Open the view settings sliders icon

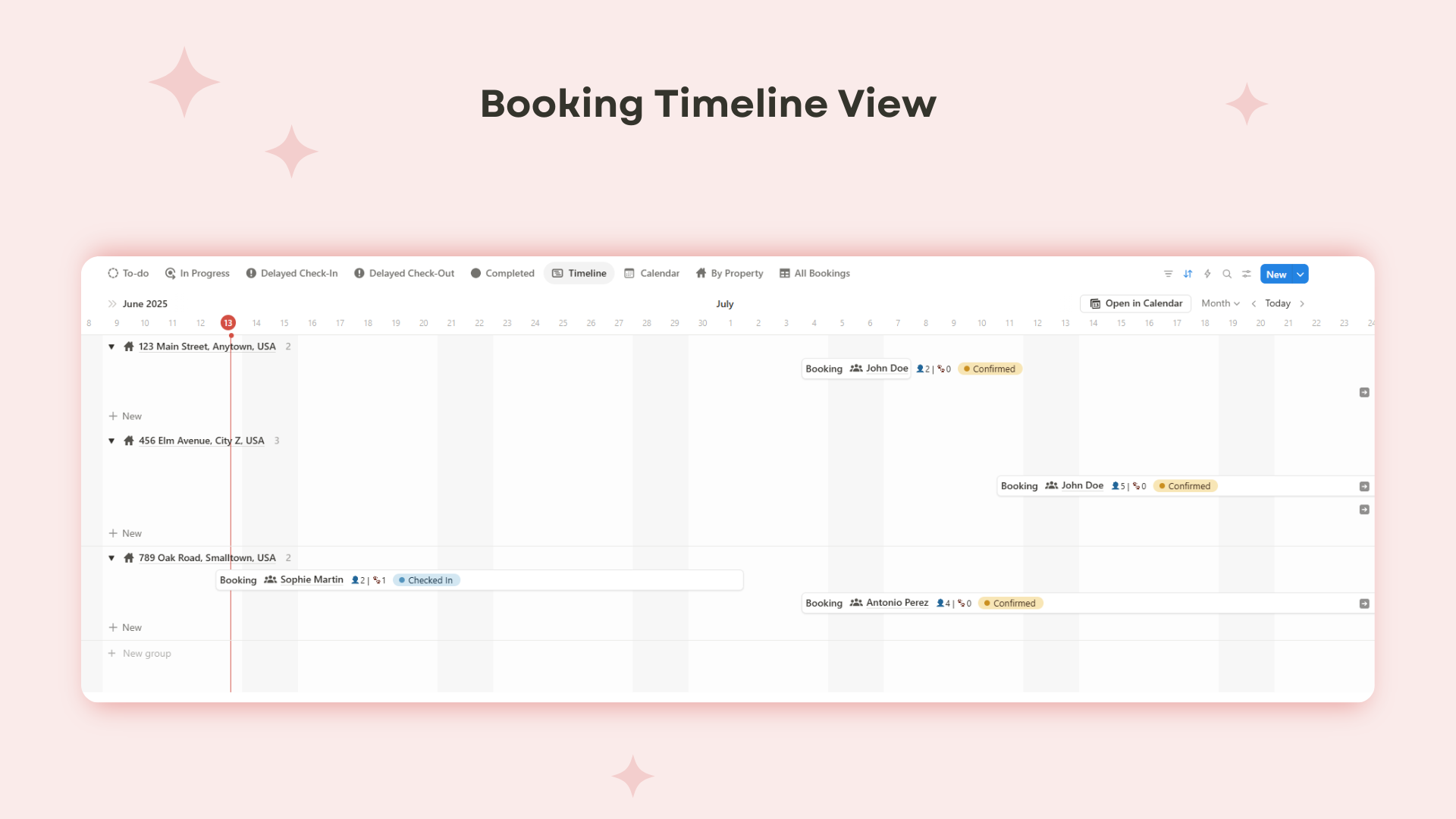click(1247, 274)
